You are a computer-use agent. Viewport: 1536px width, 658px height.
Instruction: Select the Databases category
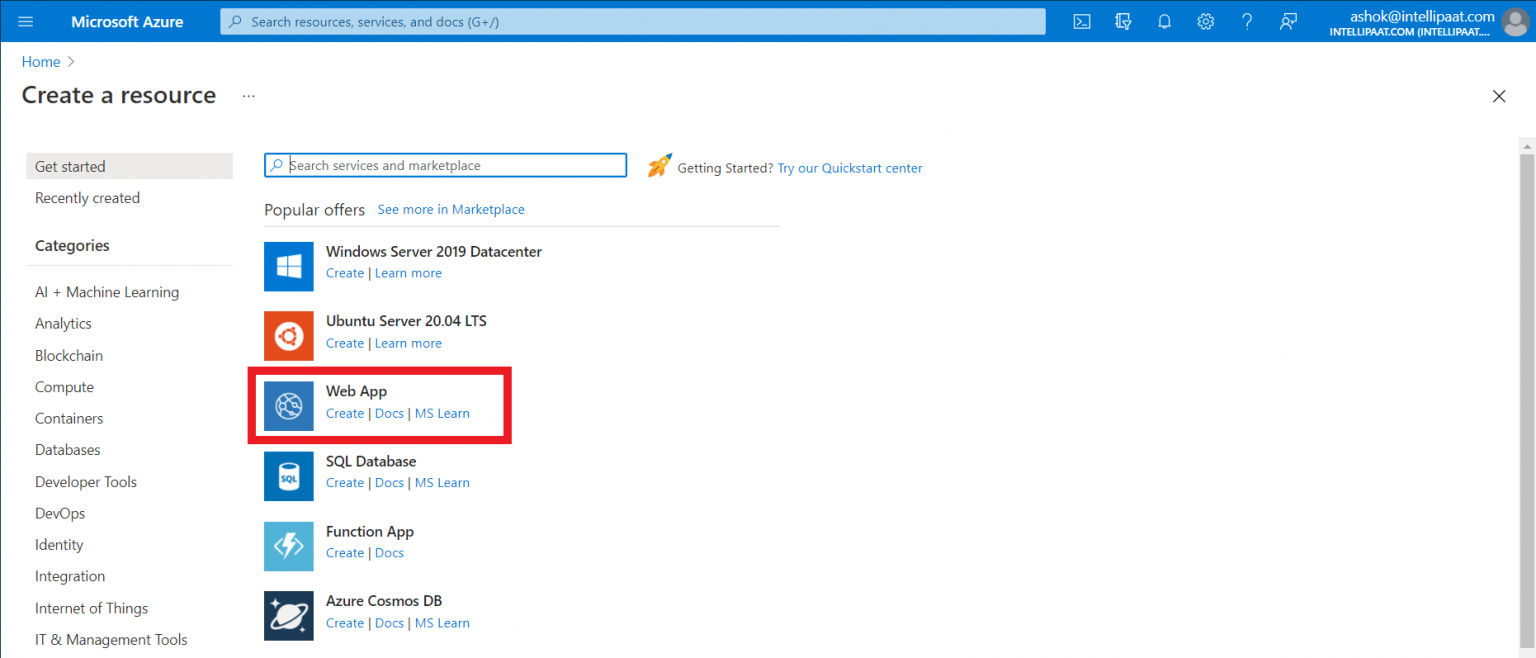[x=67, y=449]
